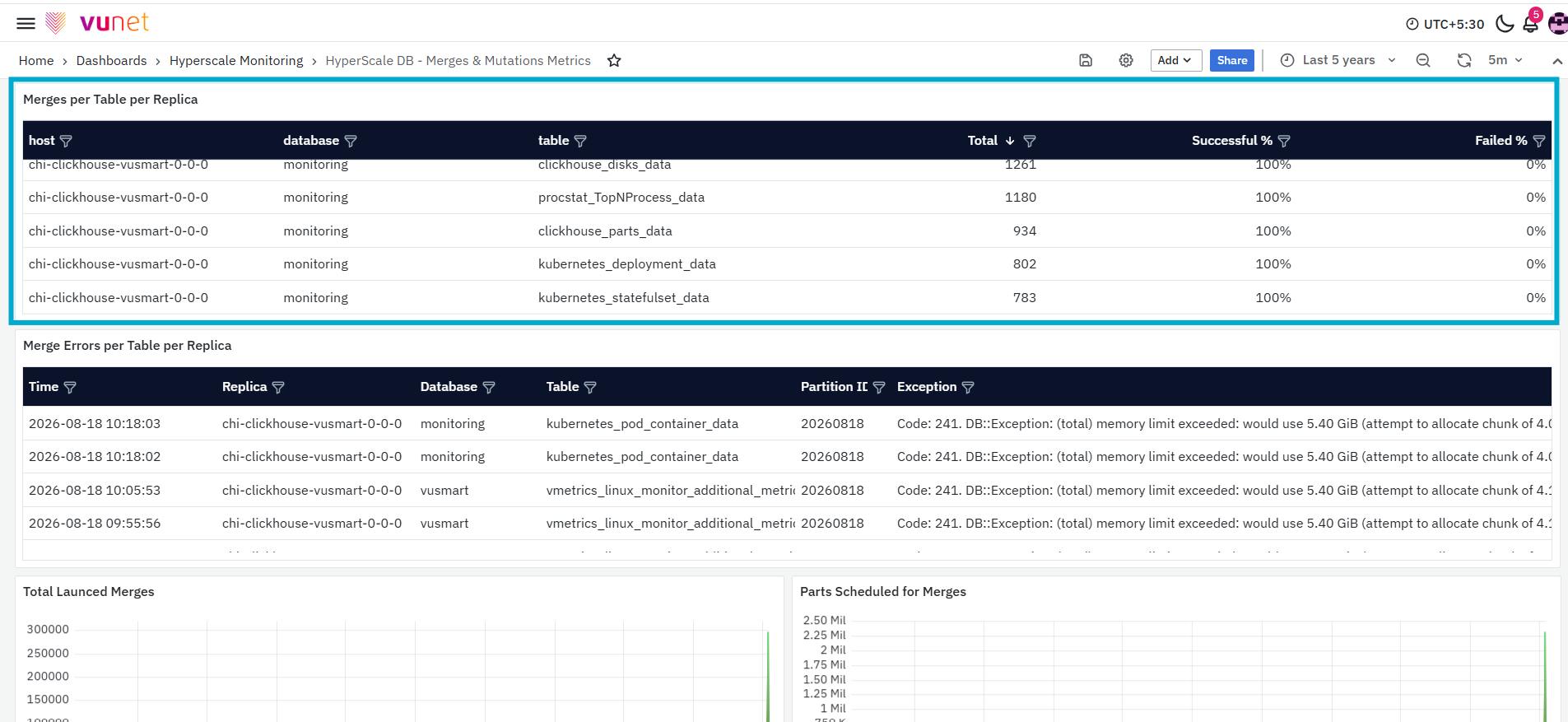1568x722 pixels.
Task: Collapse the top toolbar chevron
Action: point(1557,61)
